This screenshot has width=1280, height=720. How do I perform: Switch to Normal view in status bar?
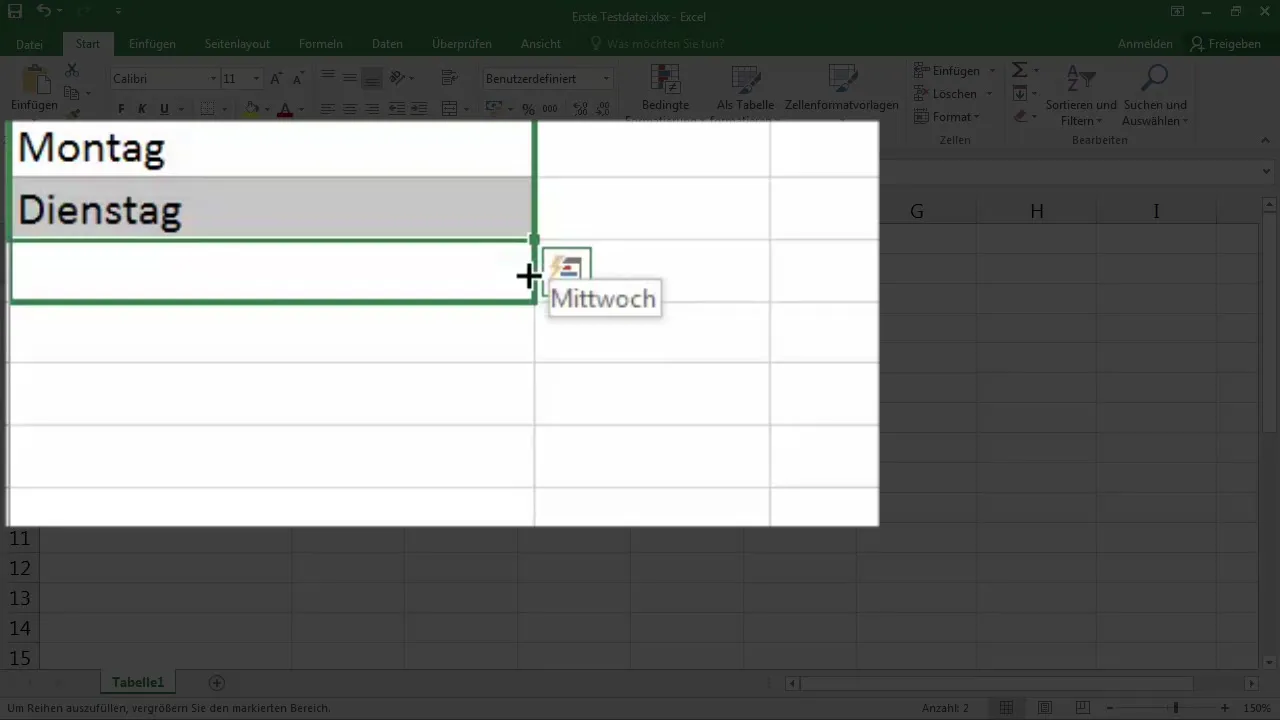coord(1007,708)
